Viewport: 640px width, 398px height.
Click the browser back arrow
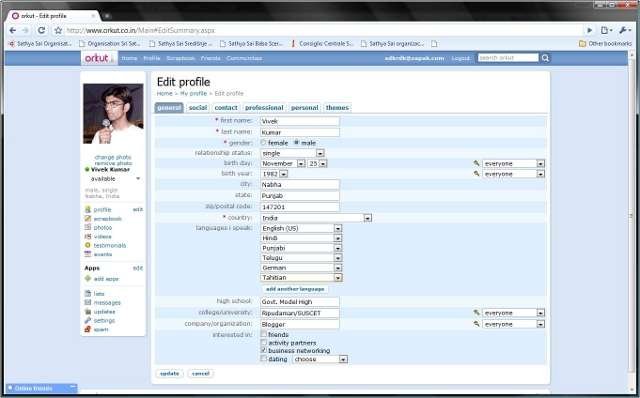click(x=13, y=30)
